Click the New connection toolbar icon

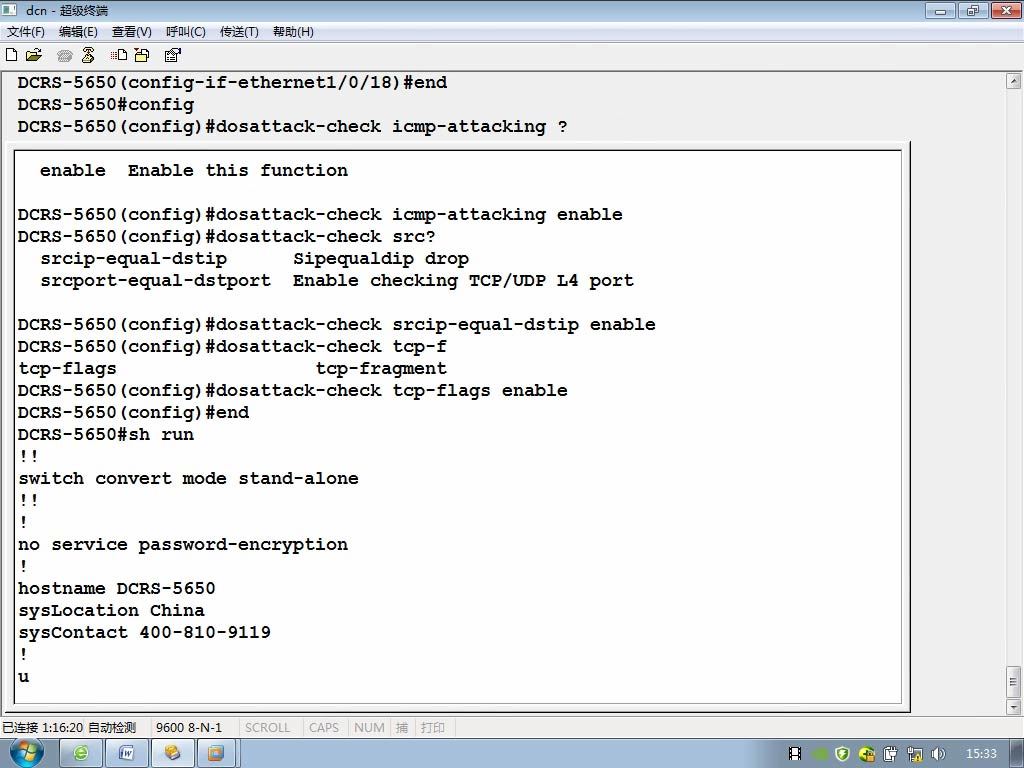11,55
